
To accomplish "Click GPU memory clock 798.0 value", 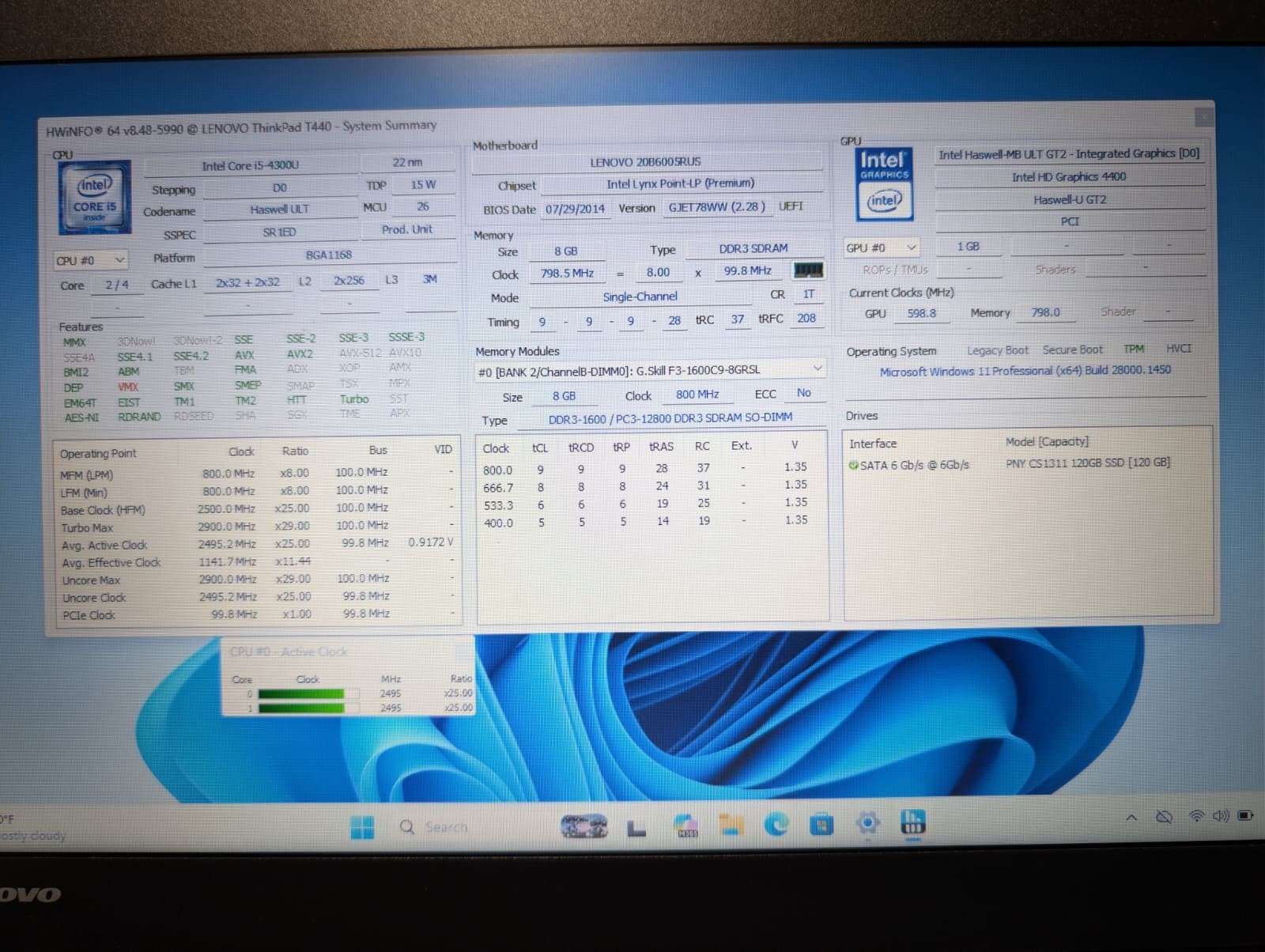I will 1045,312.
